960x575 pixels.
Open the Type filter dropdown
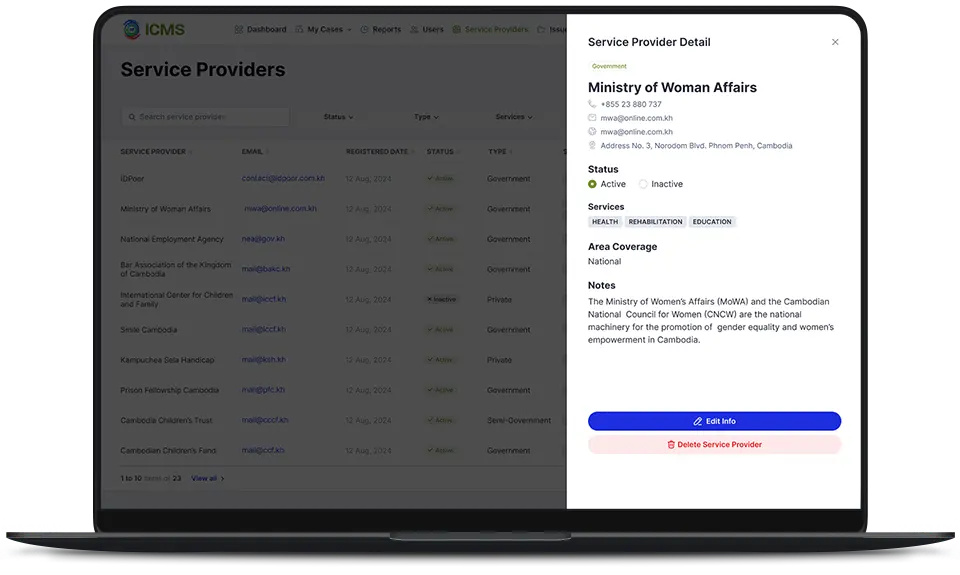426,117
